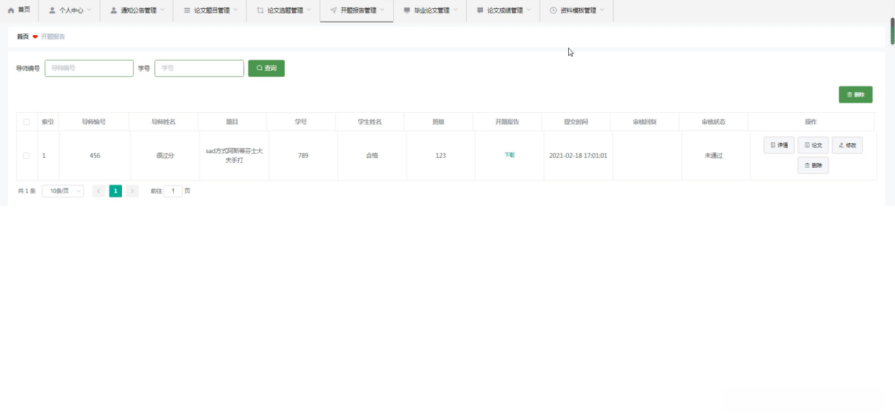Click the timestamp 2021-02-18 17:01:01
The width and height of the screenshot is (895, 420).
(578, 155)
